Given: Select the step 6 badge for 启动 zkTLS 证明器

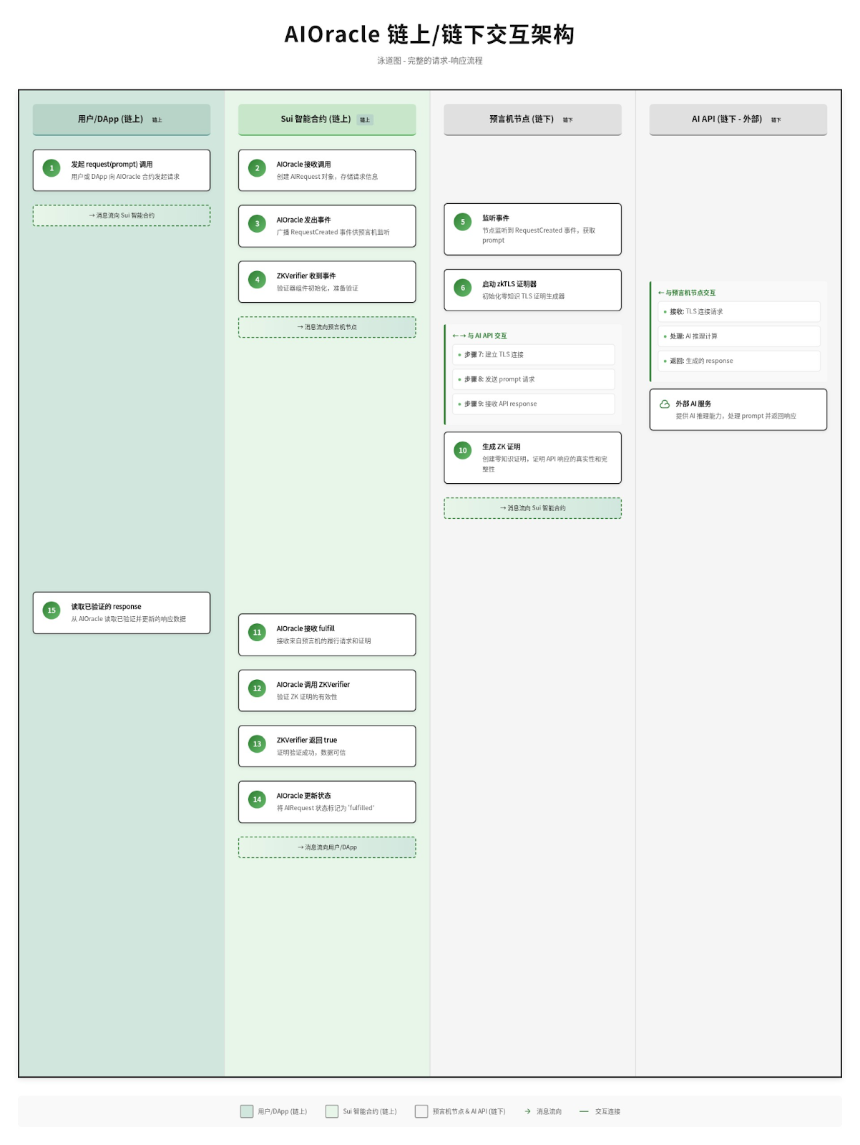Looking at the screenshot, I should 462,288.
